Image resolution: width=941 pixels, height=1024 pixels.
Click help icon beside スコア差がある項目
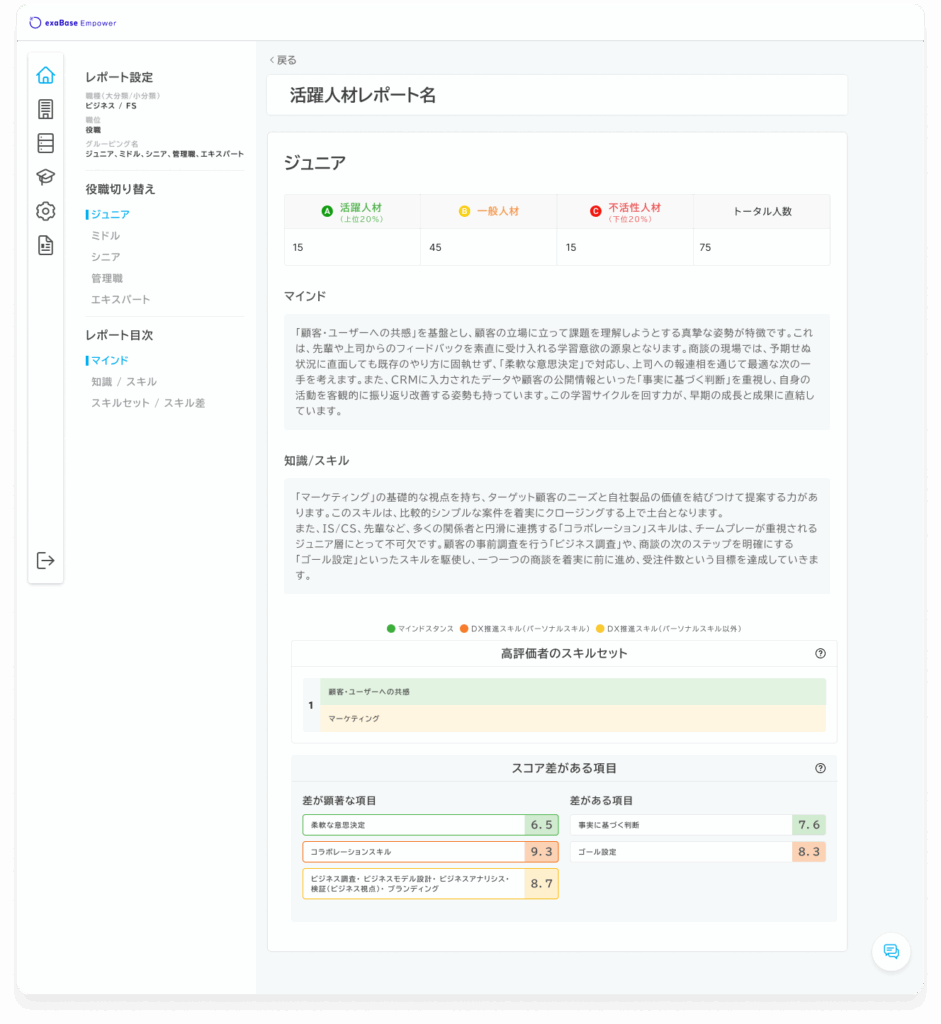pos(820,768)
